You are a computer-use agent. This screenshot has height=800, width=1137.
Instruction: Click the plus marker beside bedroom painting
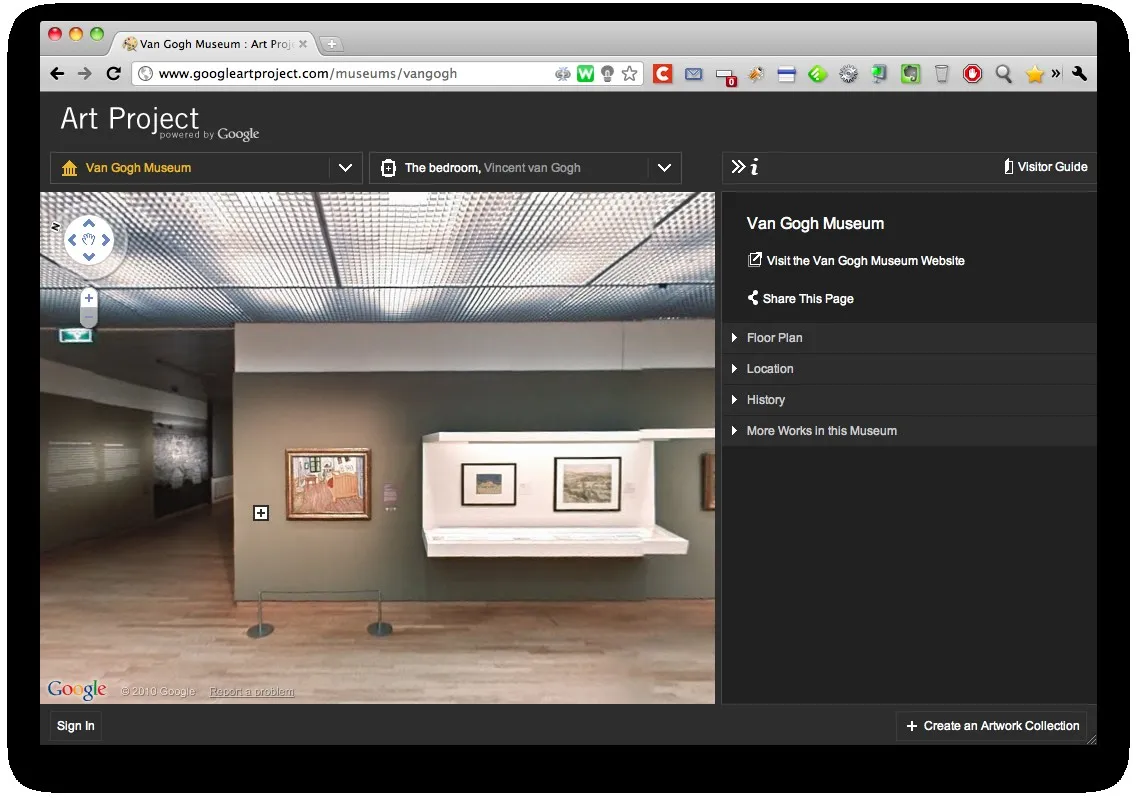(261, 513)
